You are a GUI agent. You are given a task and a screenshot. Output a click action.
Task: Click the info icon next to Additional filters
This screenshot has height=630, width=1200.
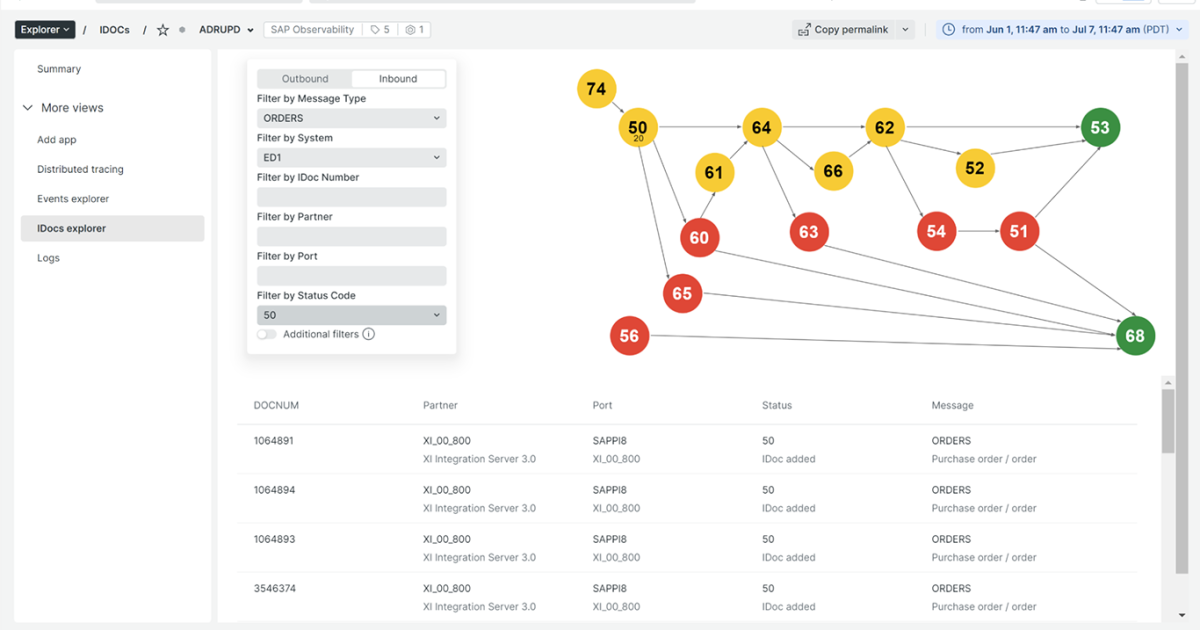click(368, 334)
